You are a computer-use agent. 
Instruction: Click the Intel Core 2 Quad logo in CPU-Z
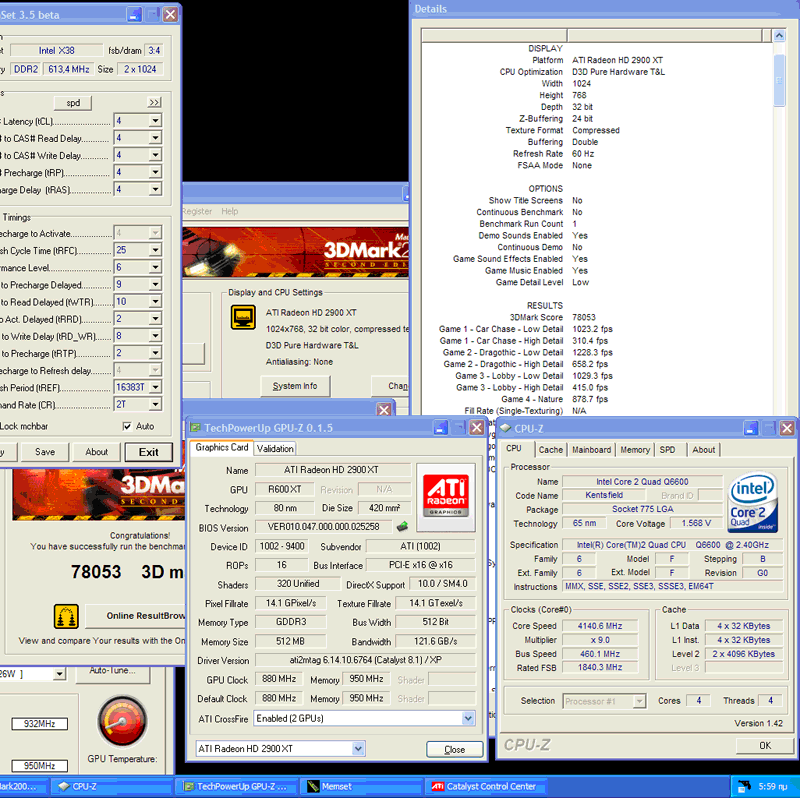tap(754, 503)
